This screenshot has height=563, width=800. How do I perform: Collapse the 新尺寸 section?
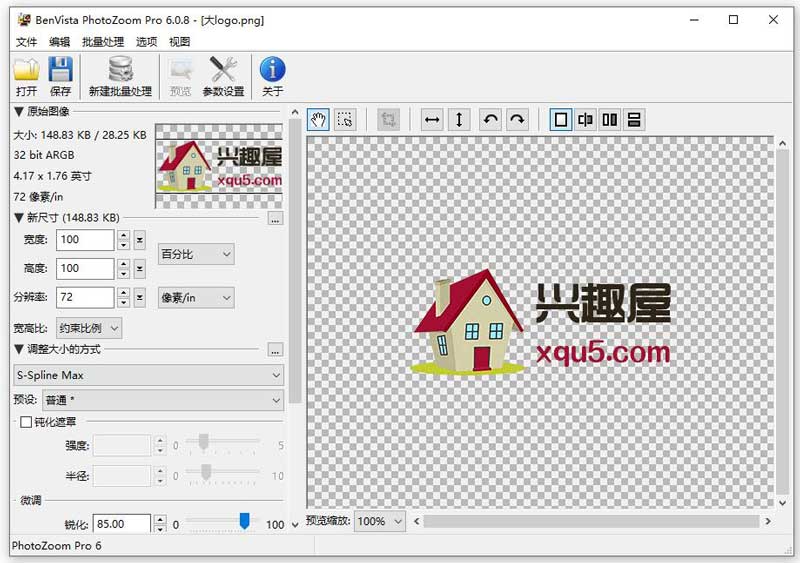click(19, 218)
